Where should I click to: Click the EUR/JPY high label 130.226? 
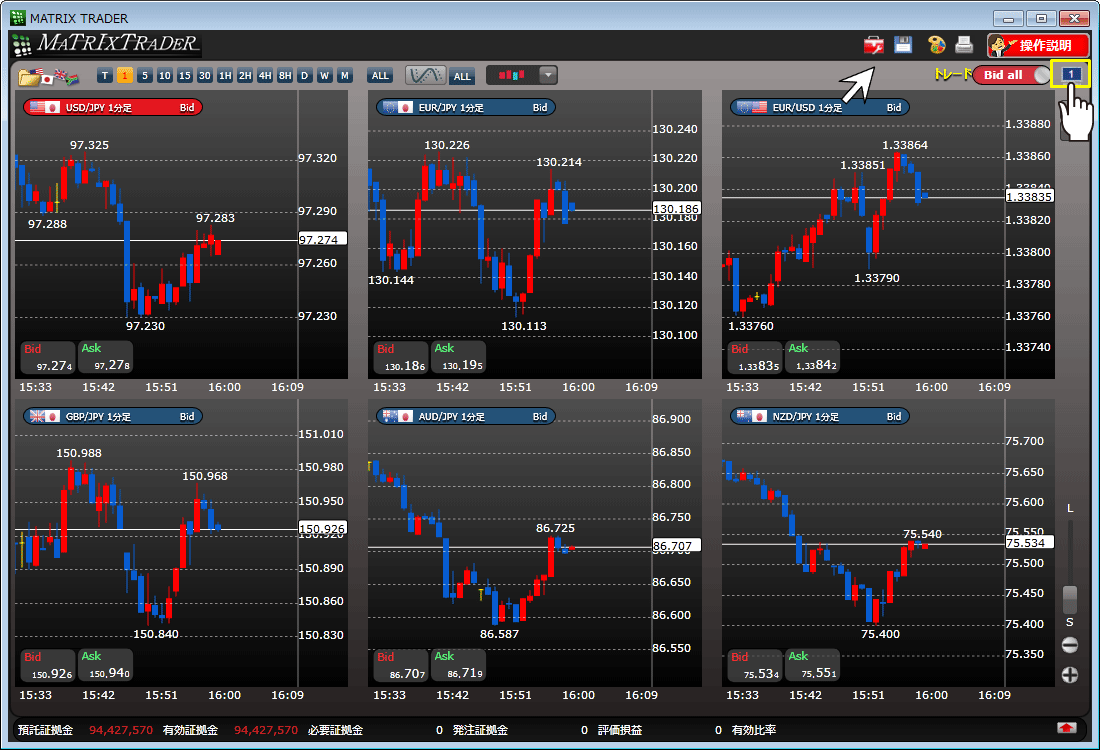point(447,145)
